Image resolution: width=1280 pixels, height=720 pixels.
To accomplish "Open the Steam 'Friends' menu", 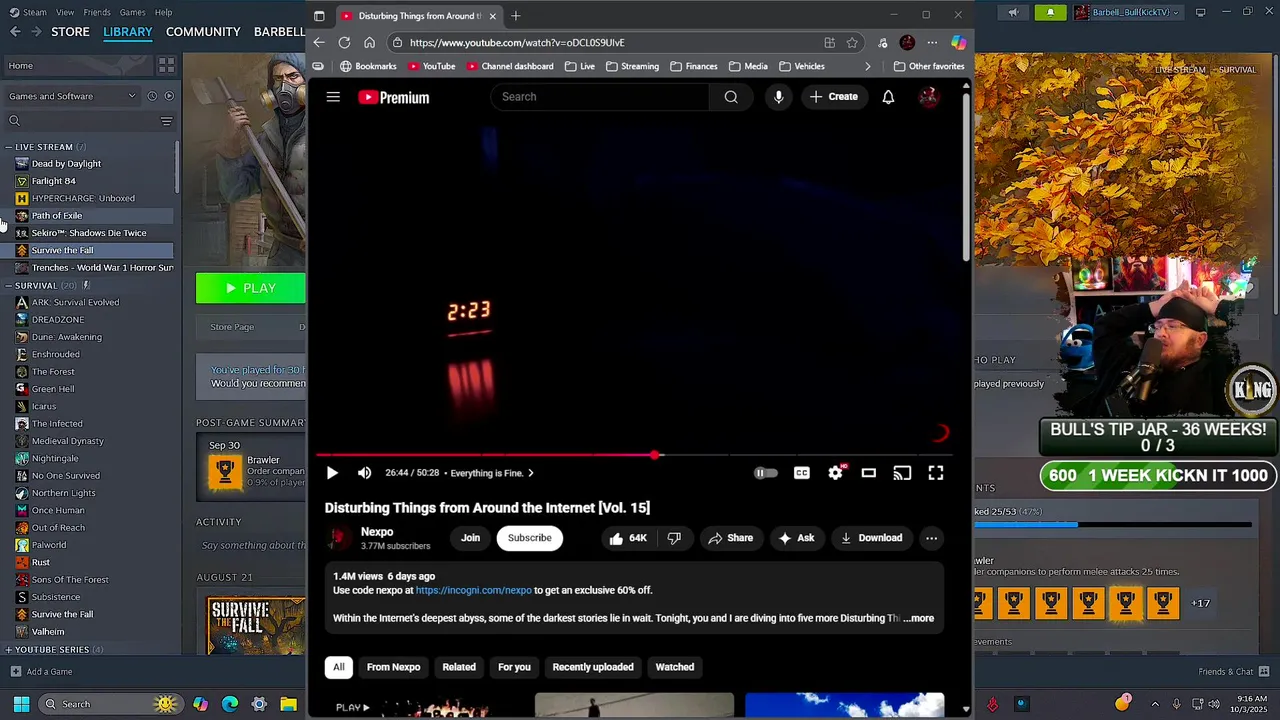I will click(x=97, y=12).
